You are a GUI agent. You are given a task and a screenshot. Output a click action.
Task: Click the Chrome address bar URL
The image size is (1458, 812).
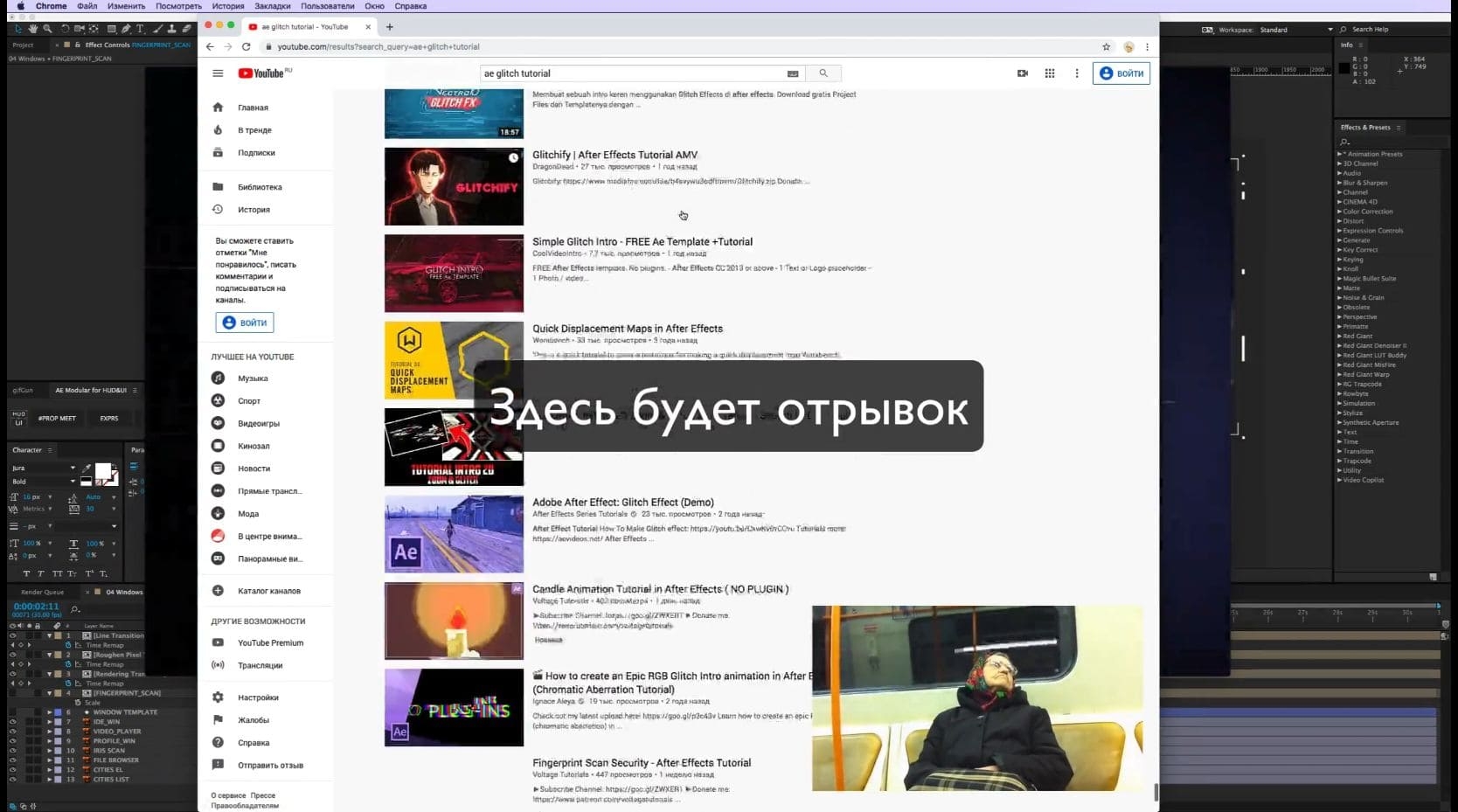pyautogui.click(x=378, y=47)
